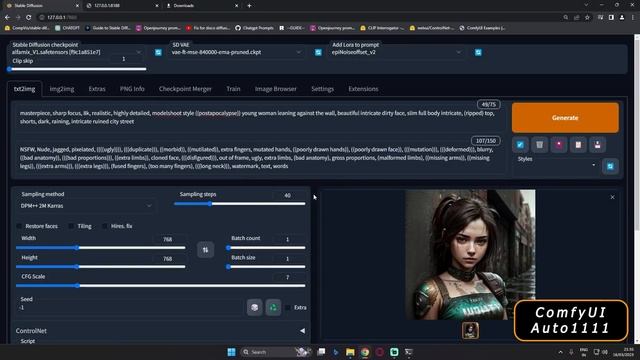This screenshot has height=360, width=640.
Task: Click the dice random seed button
Action: [x=255, y=307]
